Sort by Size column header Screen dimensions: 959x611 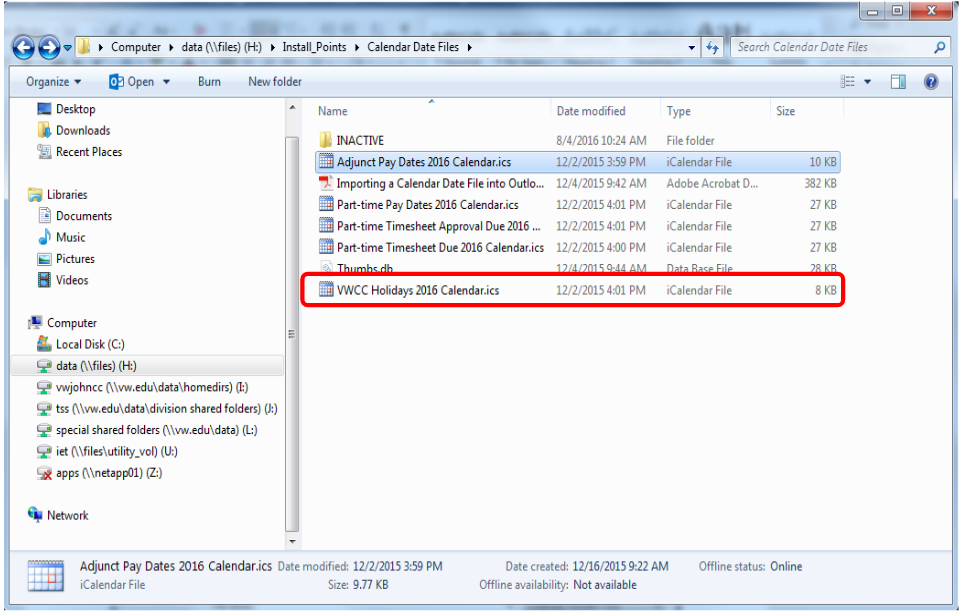[785, 111]
